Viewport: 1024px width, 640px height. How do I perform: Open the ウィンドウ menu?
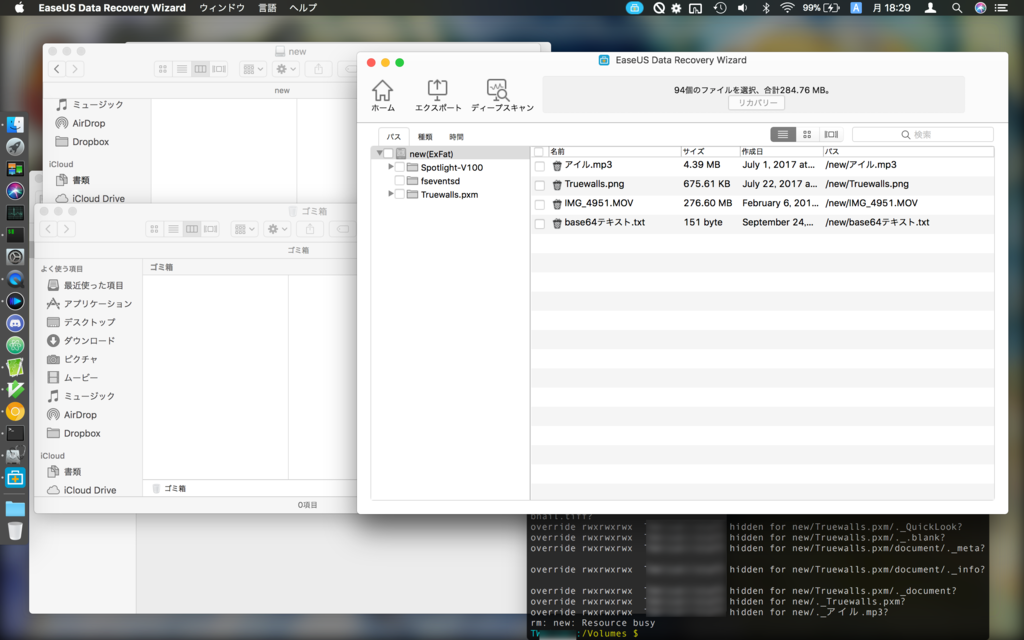(x=222, y=8)
